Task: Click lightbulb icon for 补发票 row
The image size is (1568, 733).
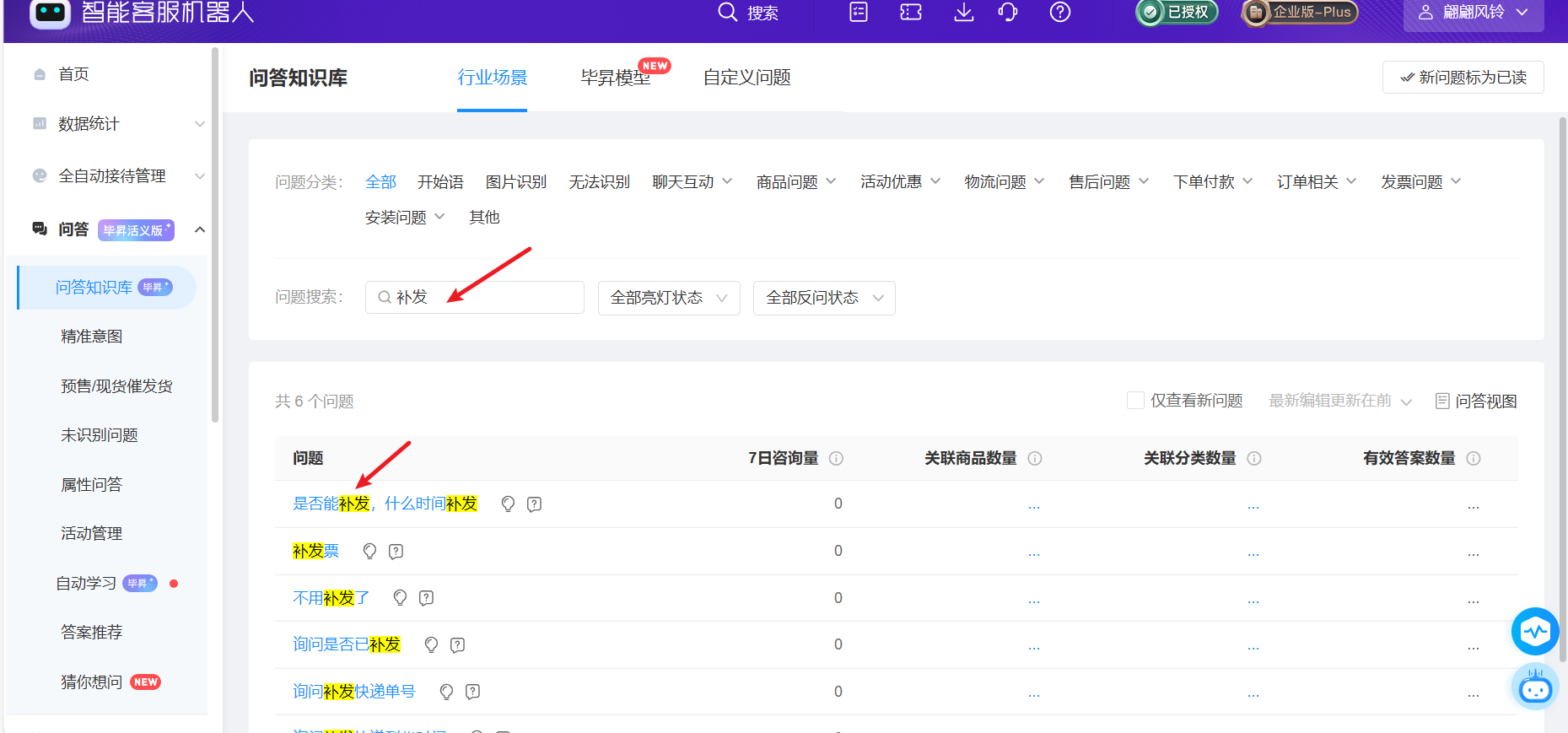Action: 369,551
